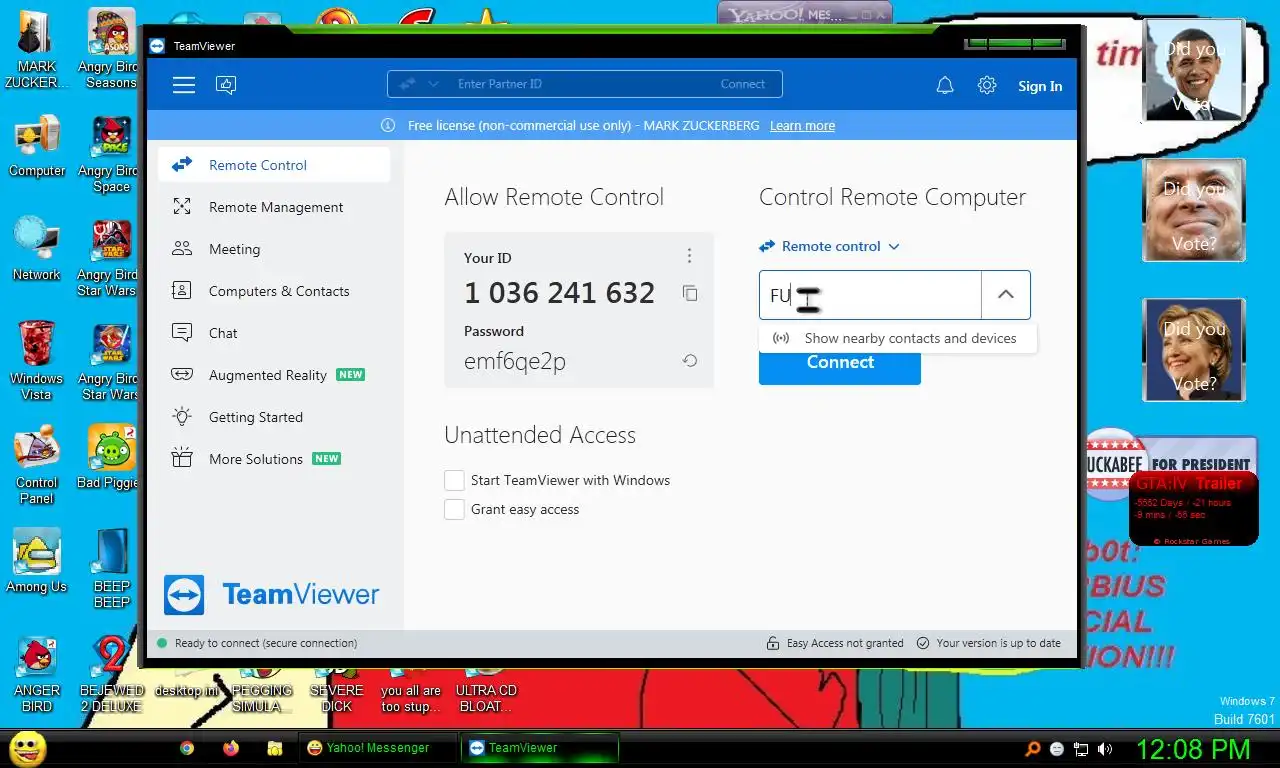Image resolution: width=1280 pixels, height=768 pixels.
Task: Click the blue Connect button
Action: point(840,365)
